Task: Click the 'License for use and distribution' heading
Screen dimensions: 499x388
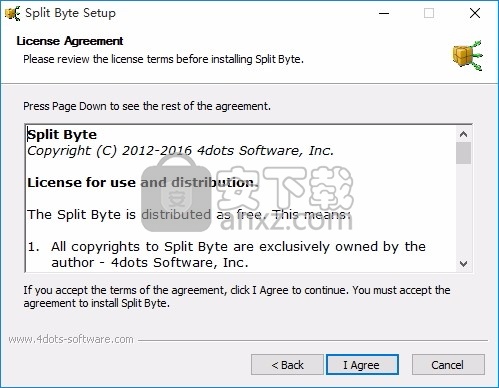Action: tap(143, 183)
